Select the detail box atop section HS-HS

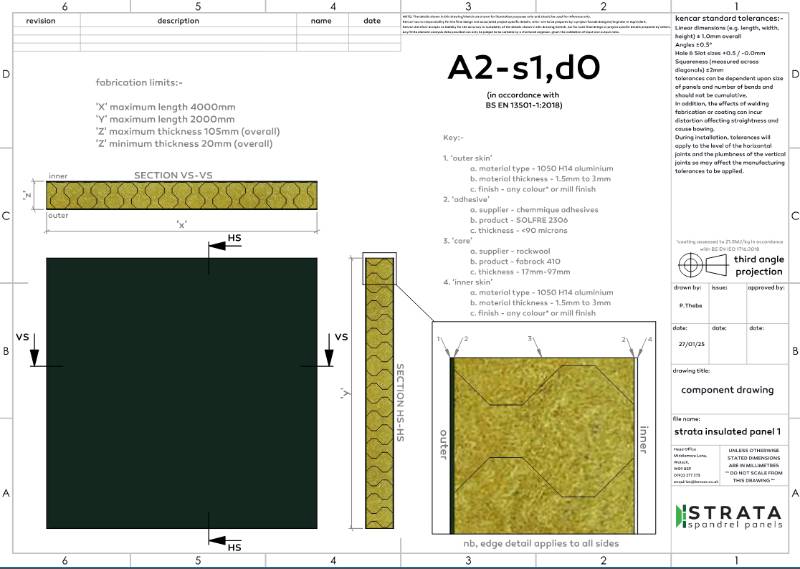point(378,274)
